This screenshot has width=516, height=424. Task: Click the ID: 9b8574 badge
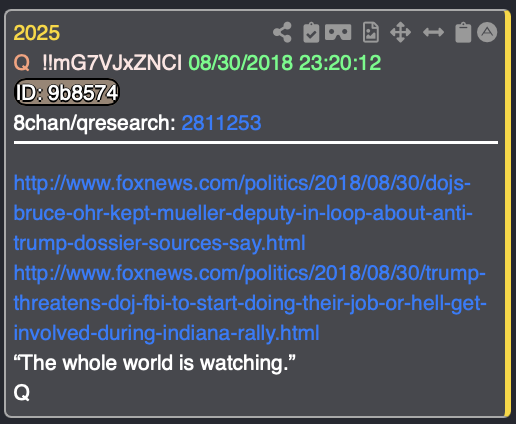point(67,92)
